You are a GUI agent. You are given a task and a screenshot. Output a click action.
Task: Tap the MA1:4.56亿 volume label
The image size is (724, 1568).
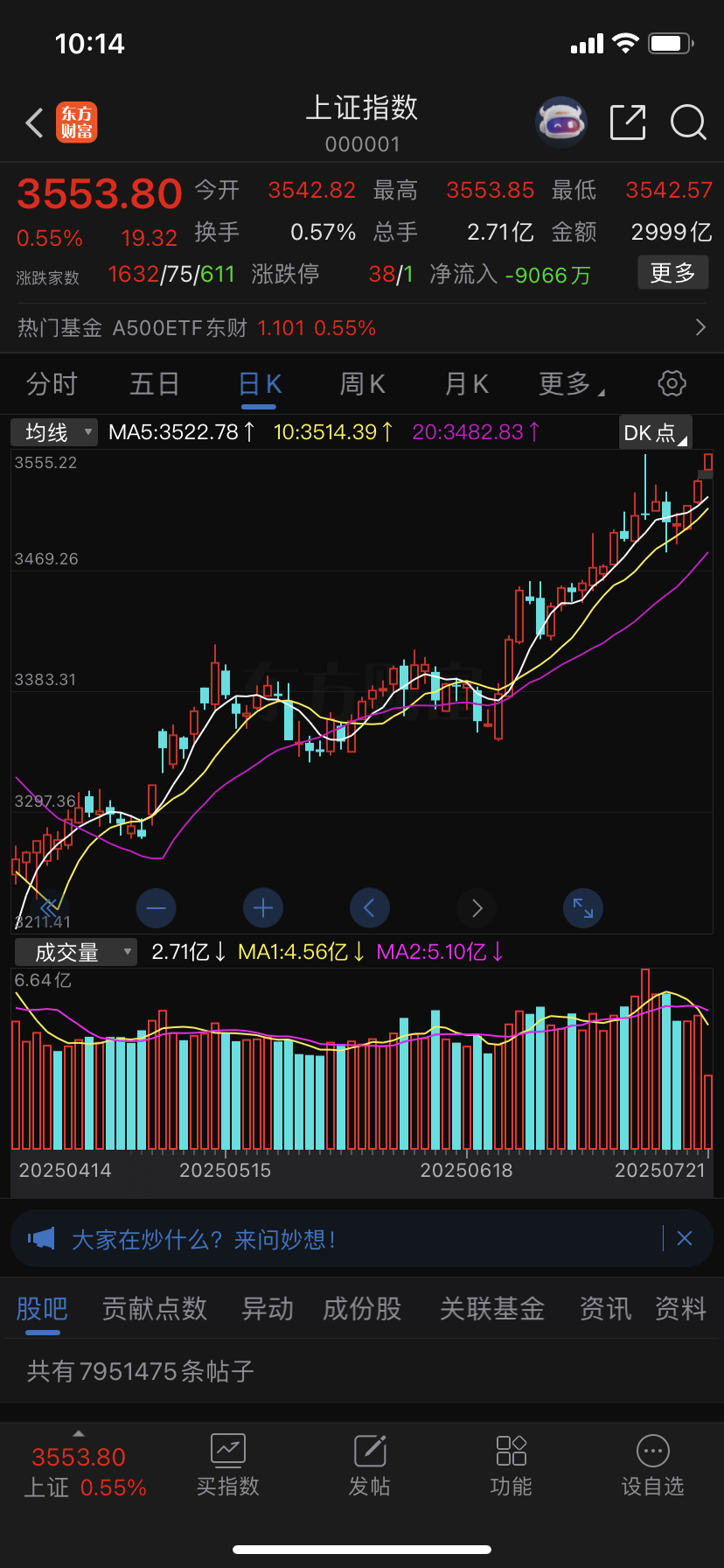pos(302,952)
